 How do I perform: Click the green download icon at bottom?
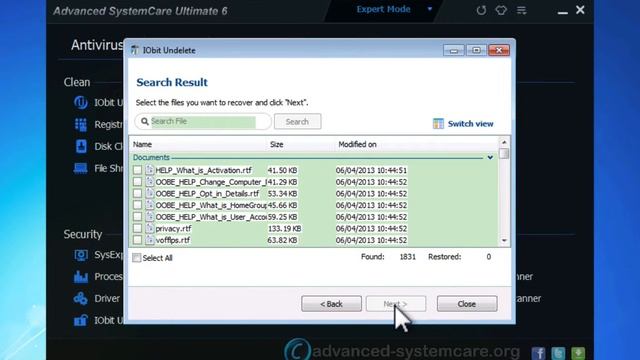578,353
